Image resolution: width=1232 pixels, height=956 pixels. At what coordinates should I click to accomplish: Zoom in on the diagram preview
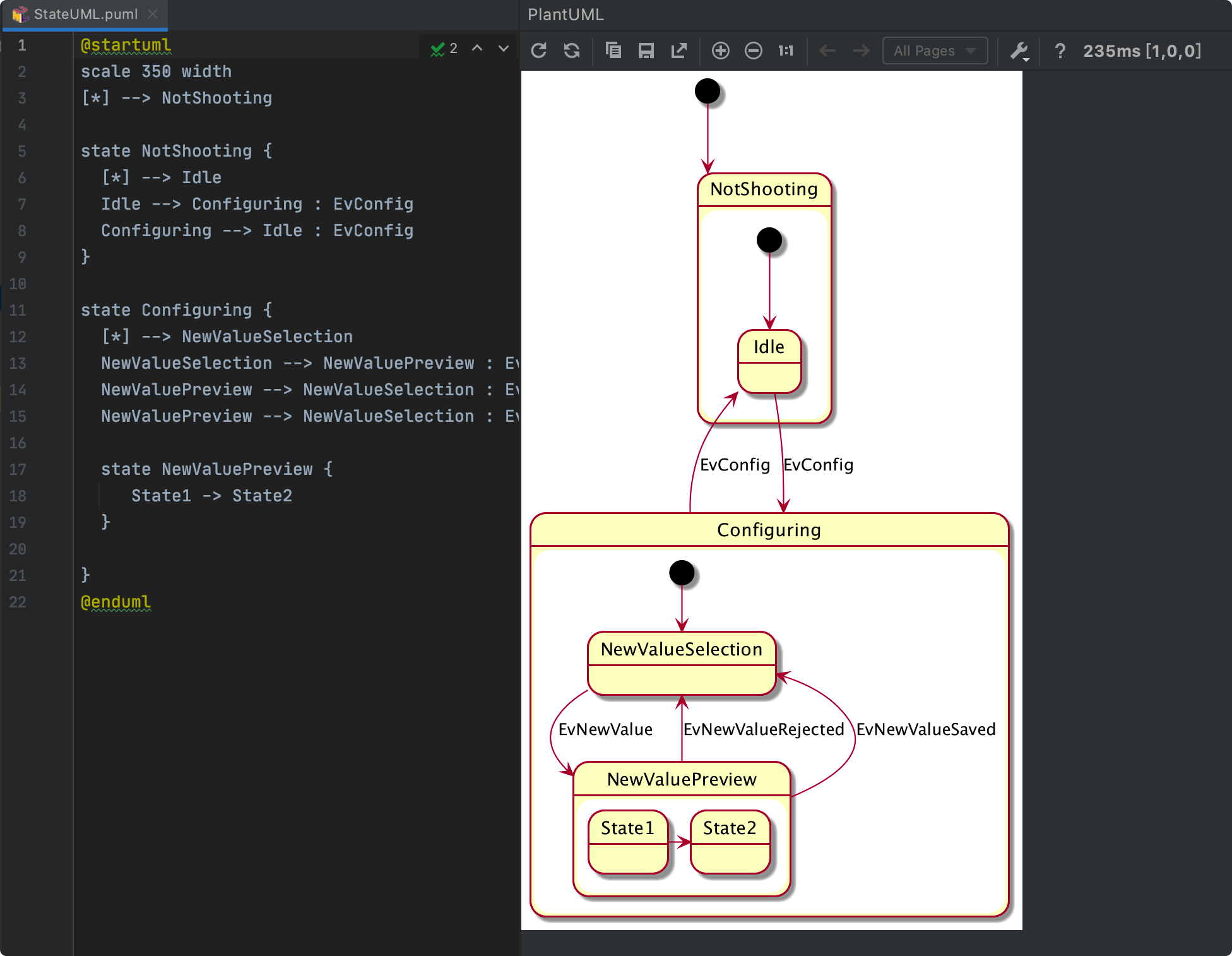(720, 51)
